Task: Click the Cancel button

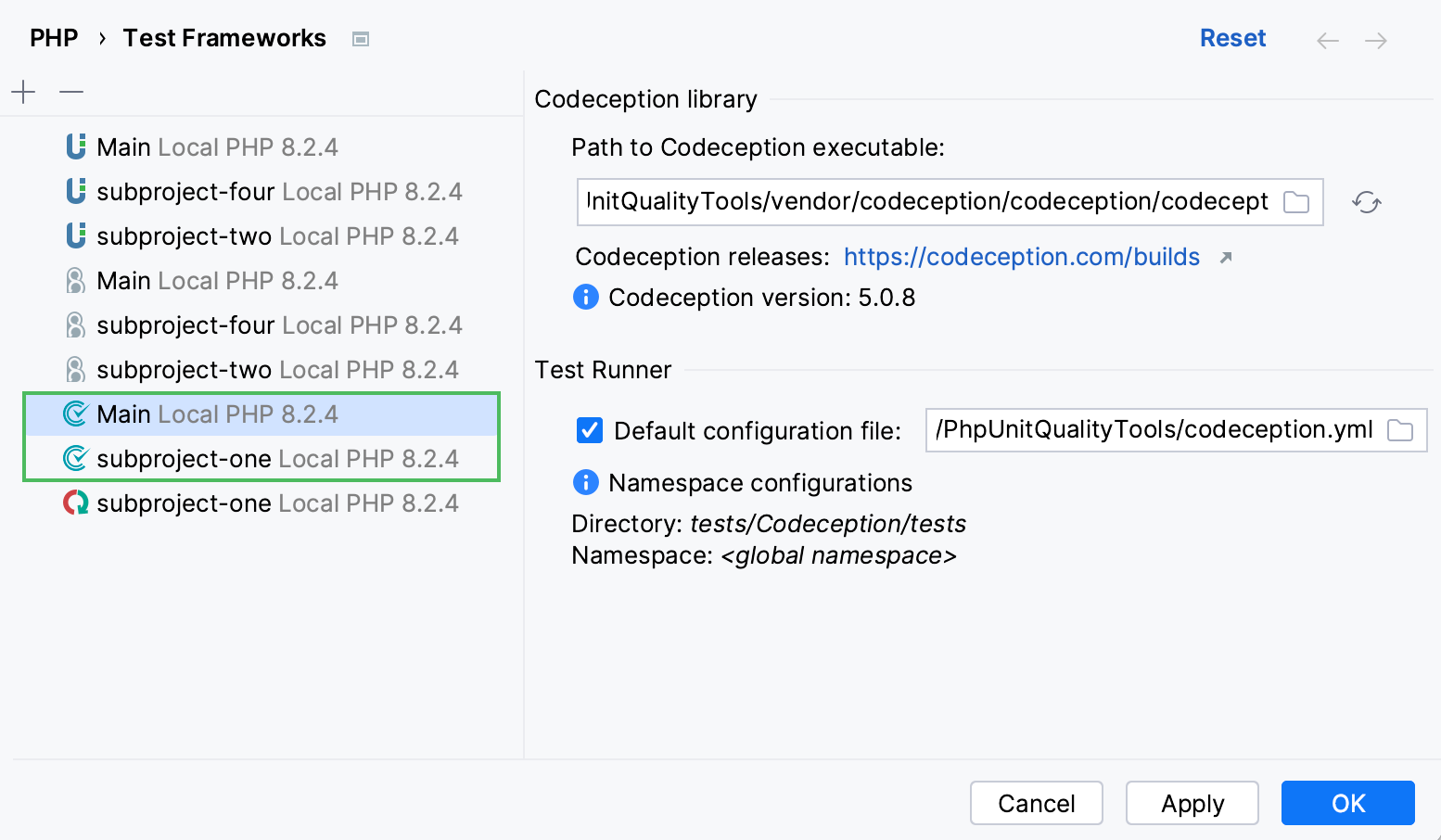Action: (x=1036, y=803)
